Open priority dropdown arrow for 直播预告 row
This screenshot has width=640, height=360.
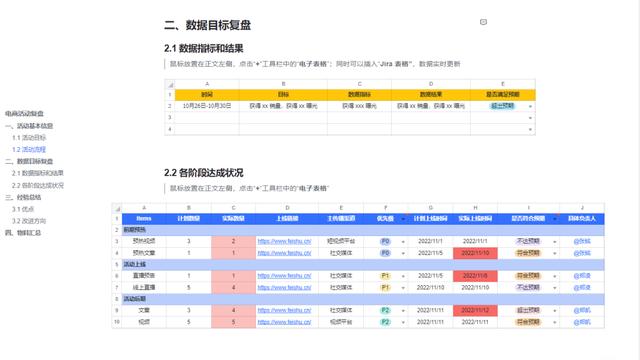[403, 276]
